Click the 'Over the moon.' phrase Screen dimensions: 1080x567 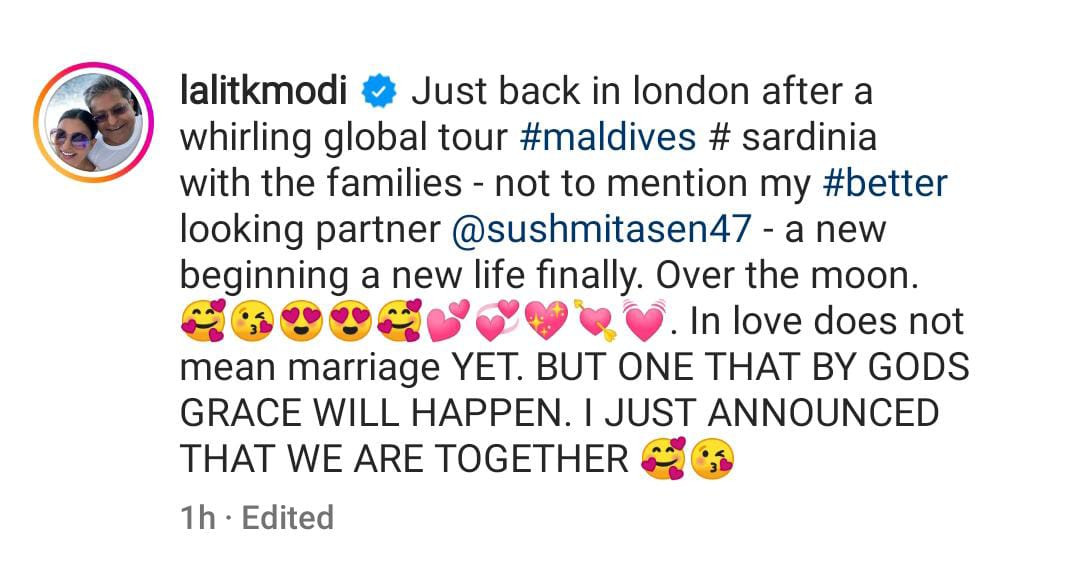pos(787,276)
